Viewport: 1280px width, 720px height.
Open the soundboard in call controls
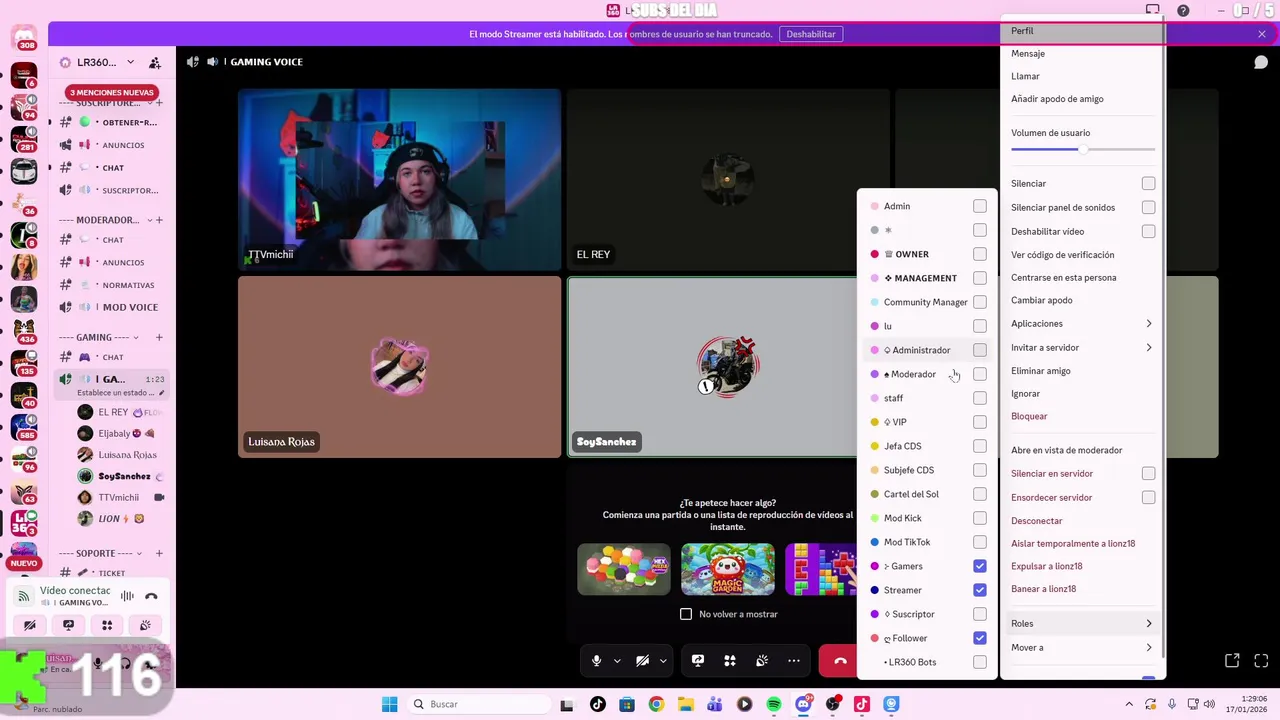pos(762,661)
